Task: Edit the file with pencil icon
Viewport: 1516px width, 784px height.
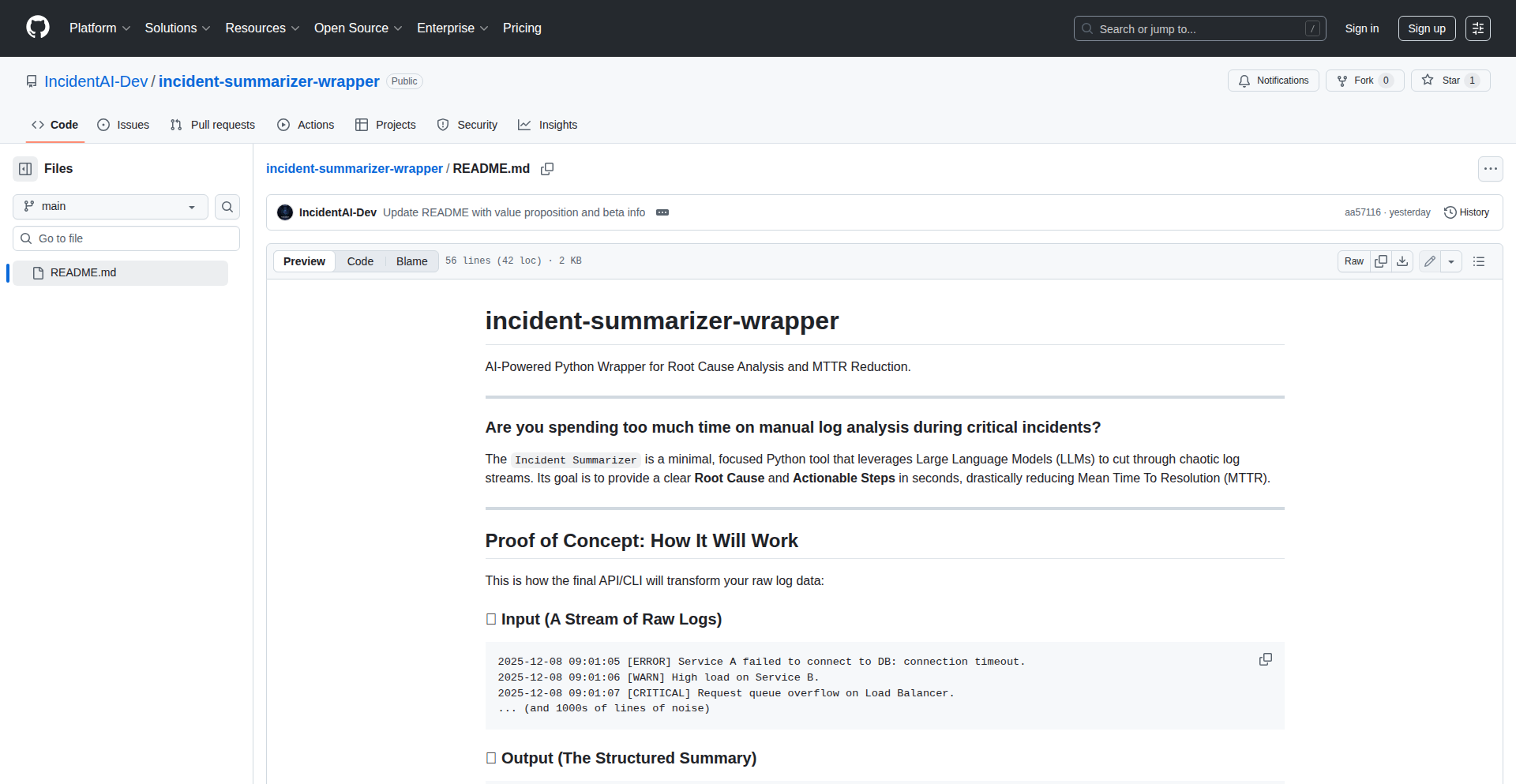Action: pyautogui.click(x=1430, y=261)
